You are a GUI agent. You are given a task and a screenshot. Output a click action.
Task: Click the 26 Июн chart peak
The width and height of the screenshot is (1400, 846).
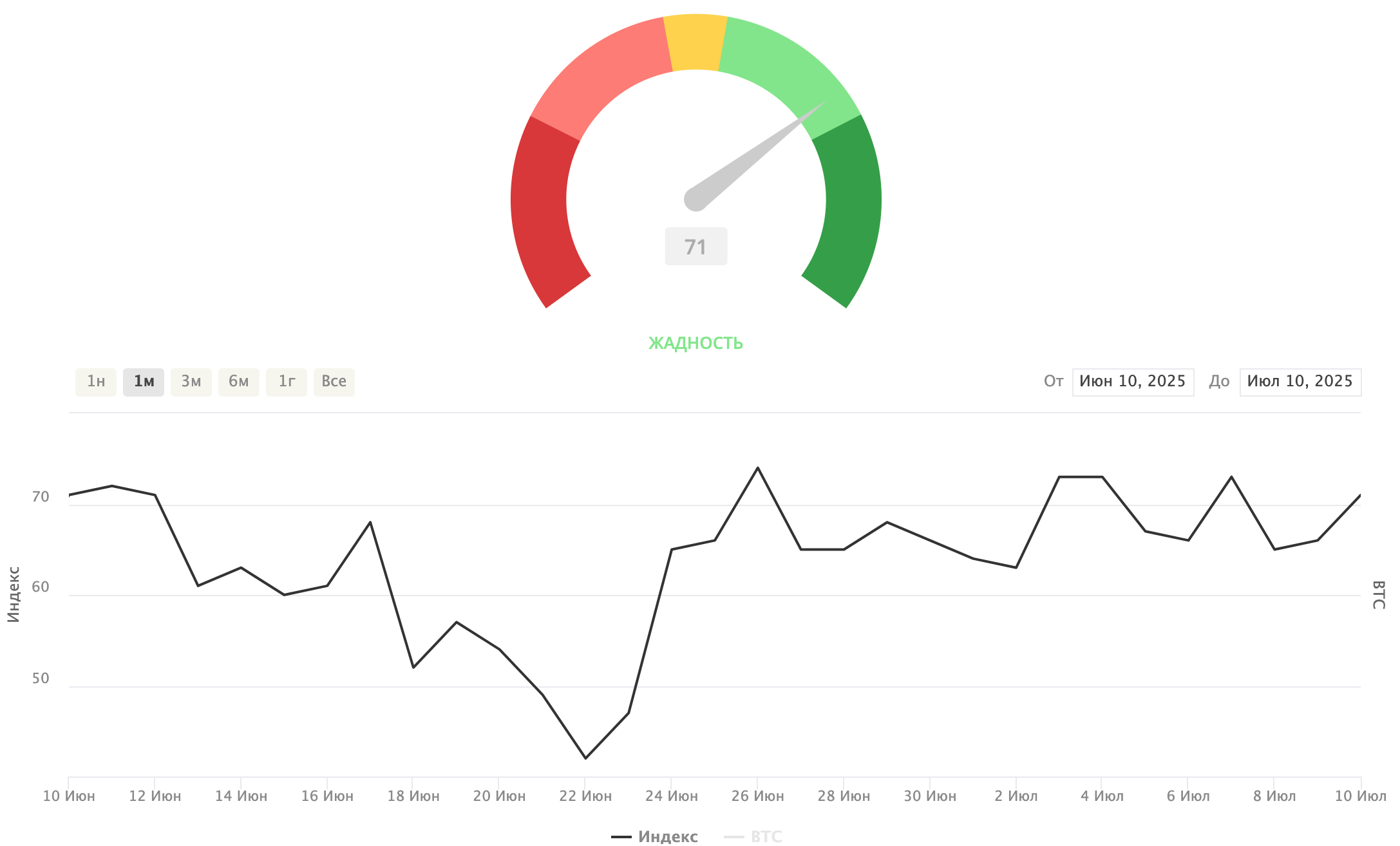pyautogui.click(x=757, y=468)
